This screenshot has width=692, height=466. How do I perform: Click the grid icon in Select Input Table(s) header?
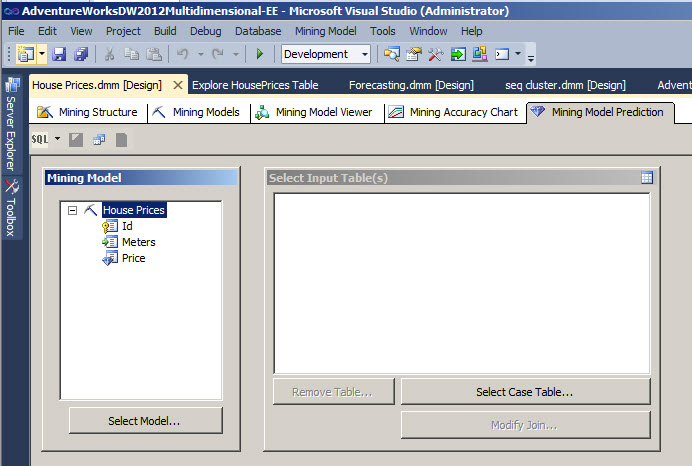(x=647, y=177)
